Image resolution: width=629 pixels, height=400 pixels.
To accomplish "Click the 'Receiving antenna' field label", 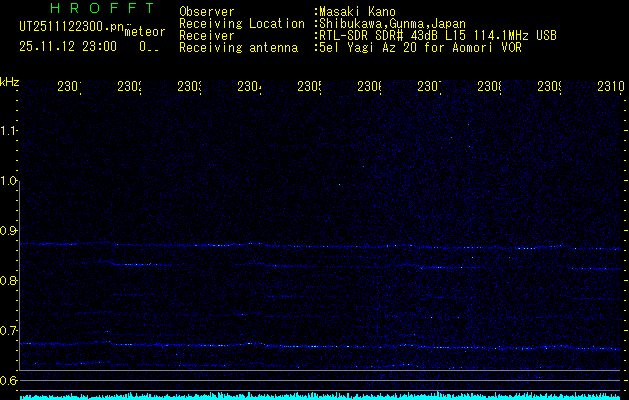I will pos(238,47).
